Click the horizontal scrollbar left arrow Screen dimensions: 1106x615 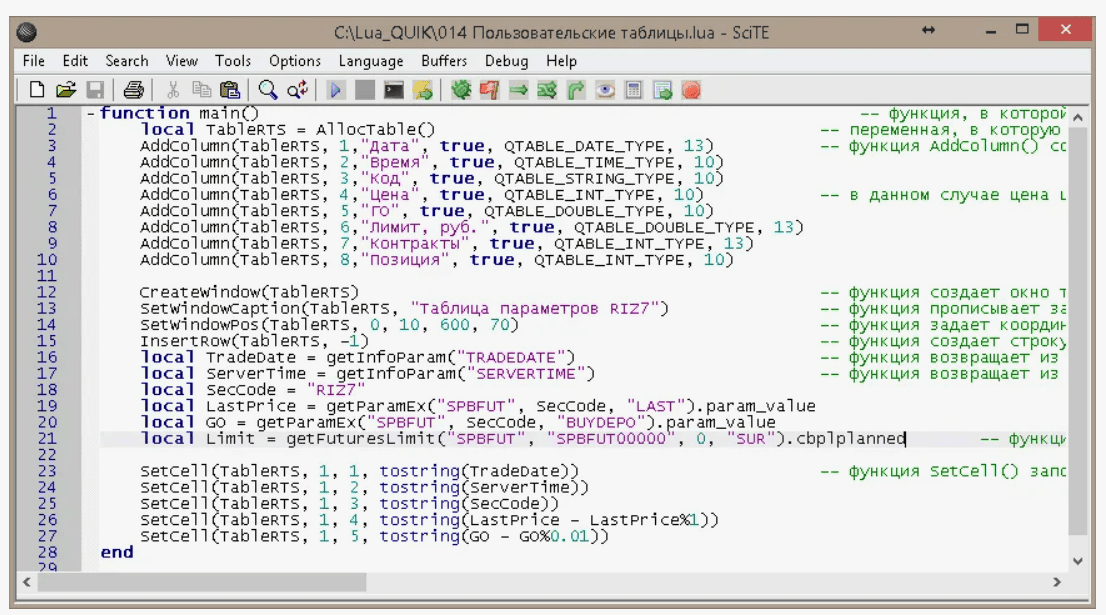click(x=27, y=582)
